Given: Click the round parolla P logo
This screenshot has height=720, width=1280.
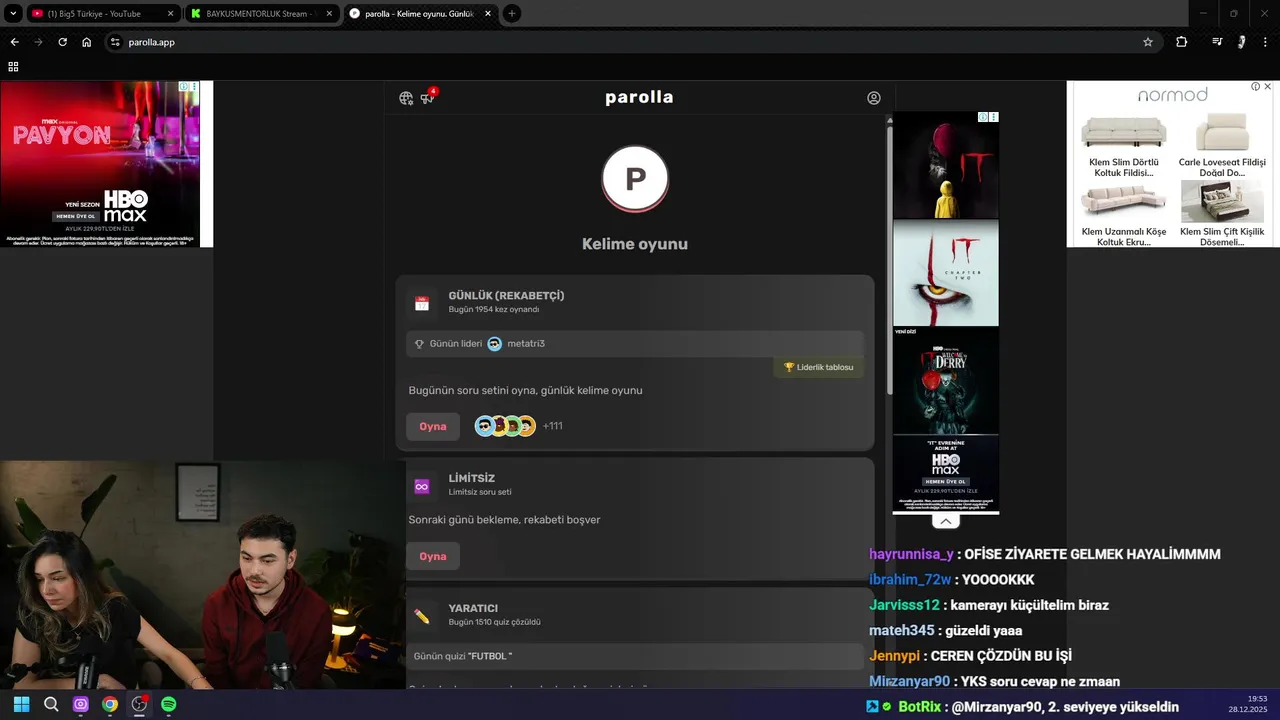Looking at the screenshot, I should pos(635,179).
